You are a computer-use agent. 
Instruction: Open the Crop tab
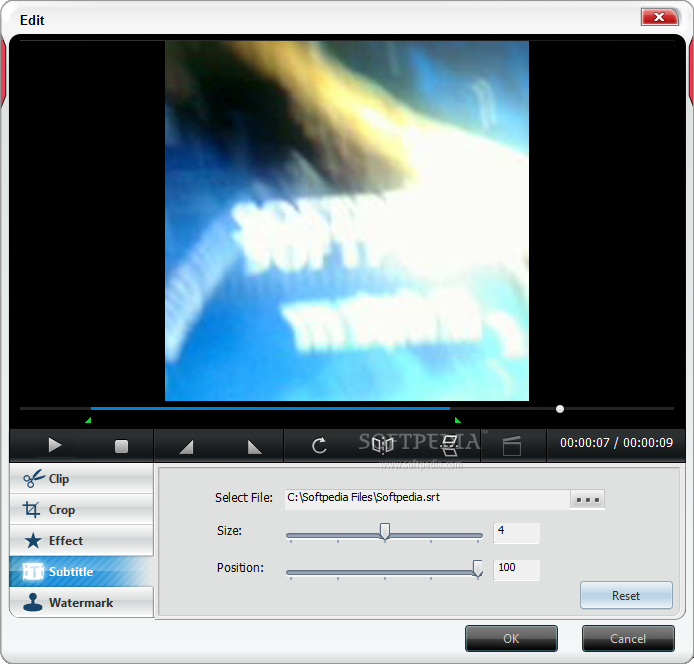click(x=81, y=510)
